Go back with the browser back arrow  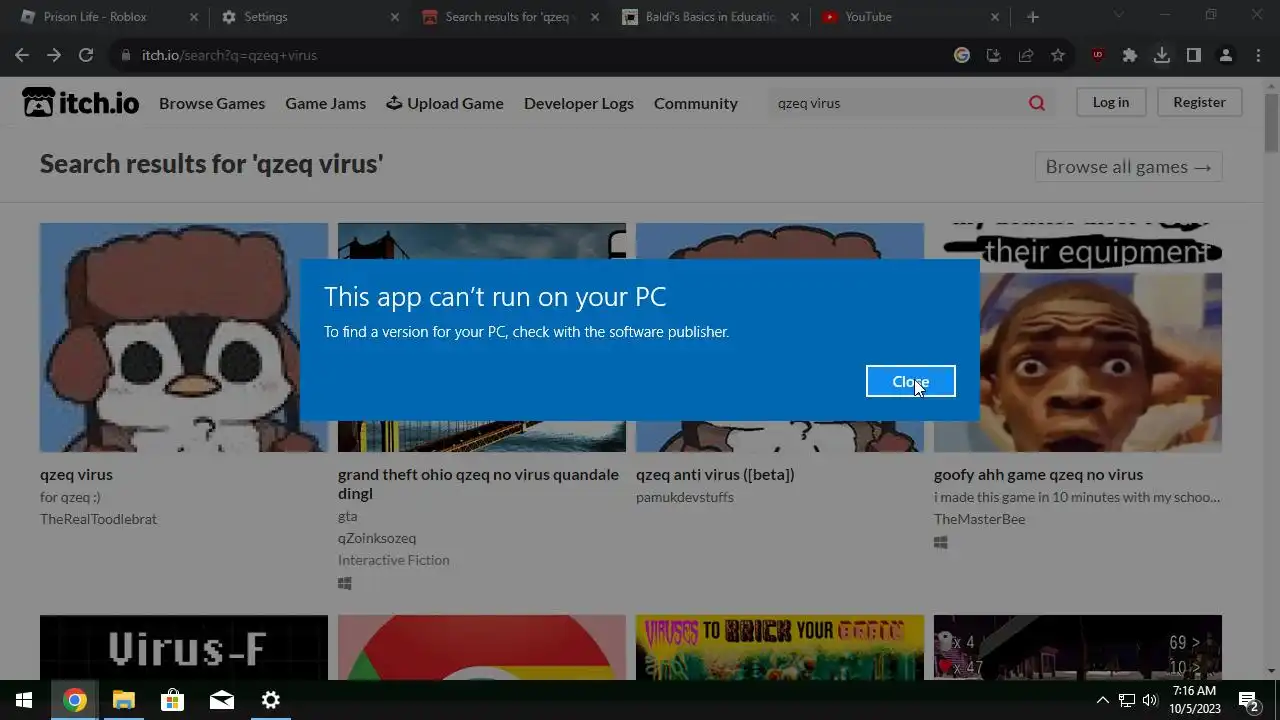22,55
